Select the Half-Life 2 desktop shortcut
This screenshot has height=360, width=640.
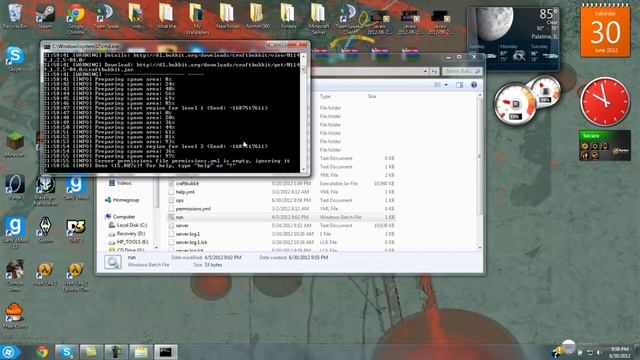click(45, 273)
